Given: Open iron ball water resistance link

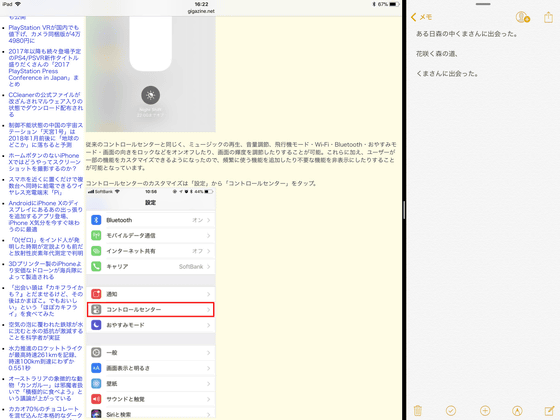Looking at the screenshot, I should 45,331.
